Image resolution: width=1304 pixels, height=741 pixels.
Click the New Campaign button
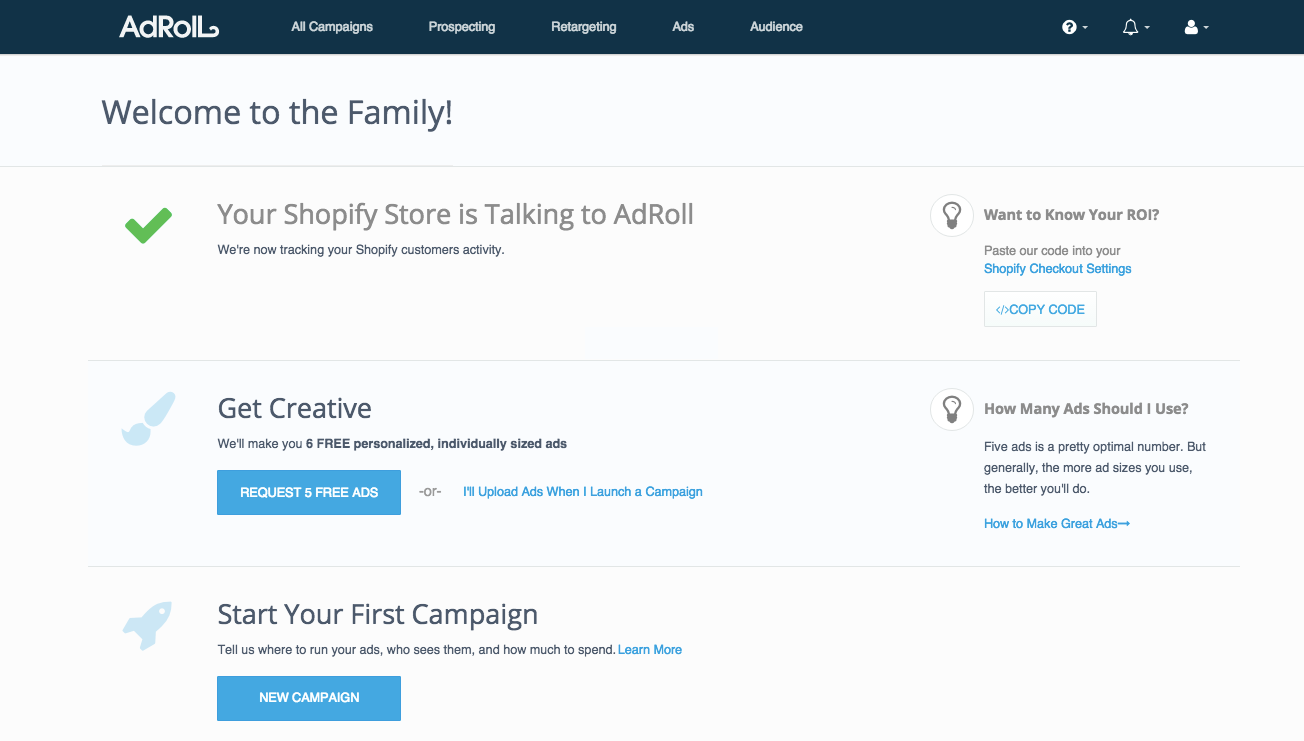(x=309, y=698)
